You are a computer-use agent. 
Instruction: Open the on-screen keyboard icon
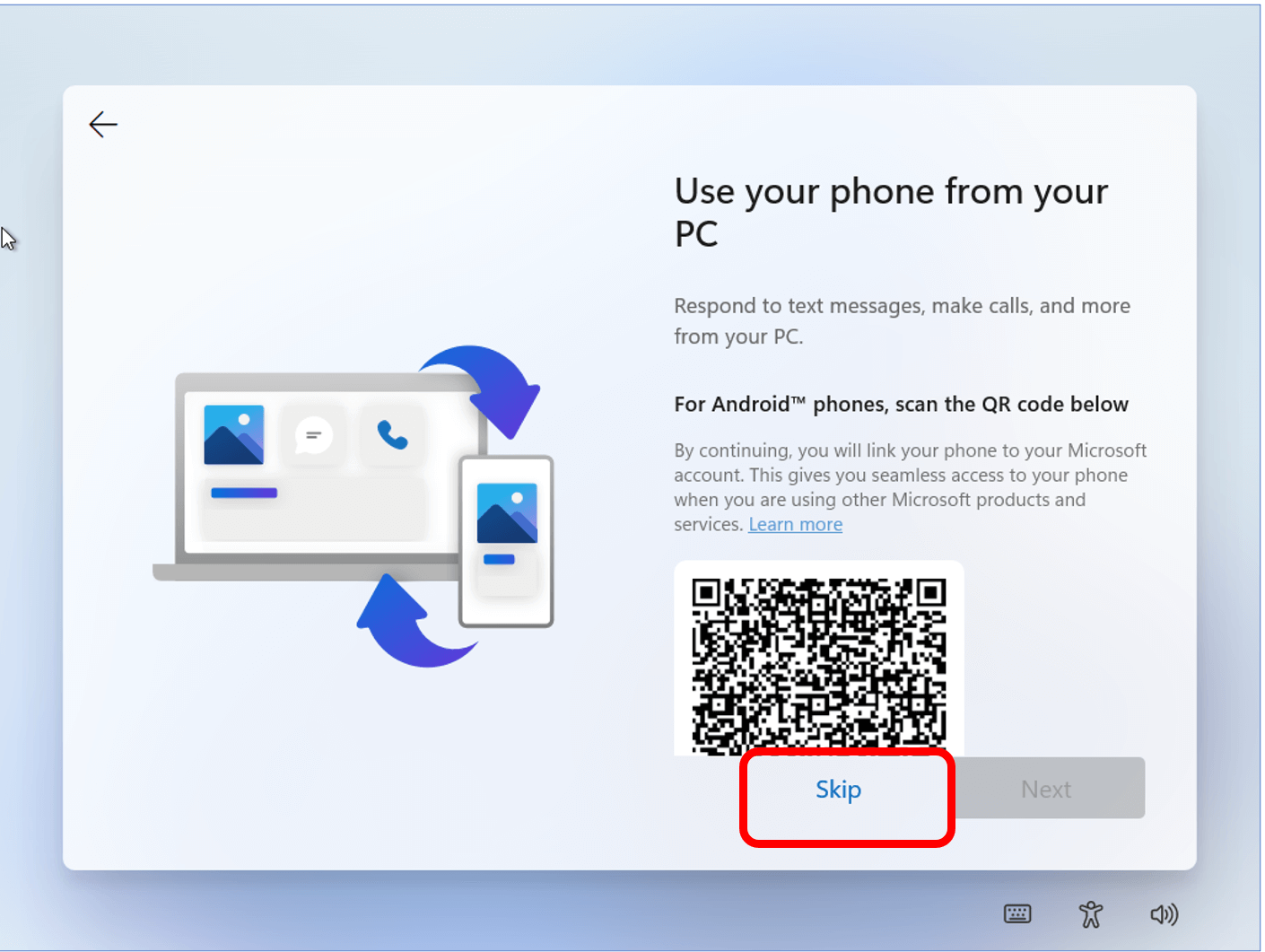pos(1017,913)
